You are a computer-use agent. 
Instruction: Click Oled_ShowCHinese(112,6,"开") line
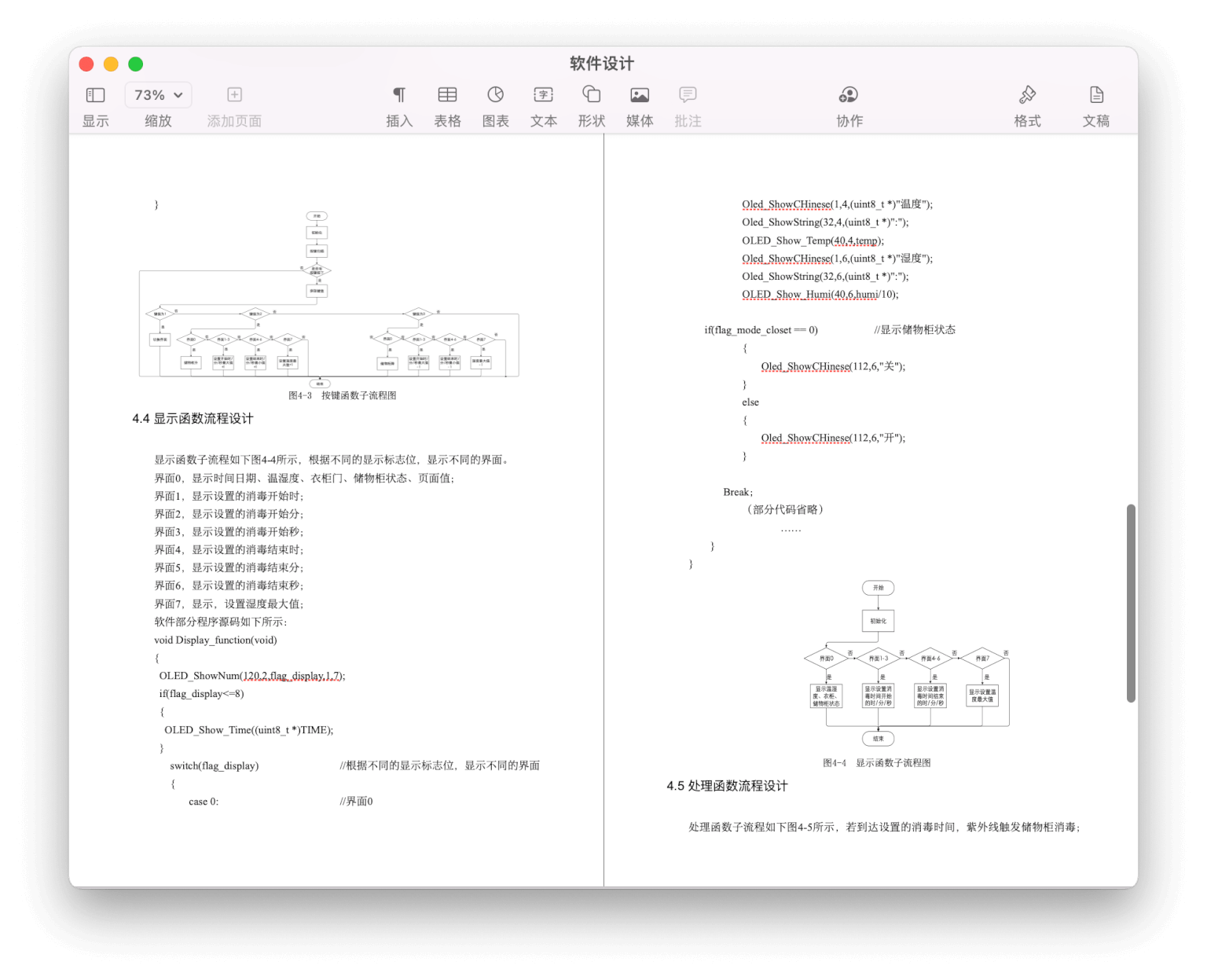pyautogui.click(x=833, y=439)
